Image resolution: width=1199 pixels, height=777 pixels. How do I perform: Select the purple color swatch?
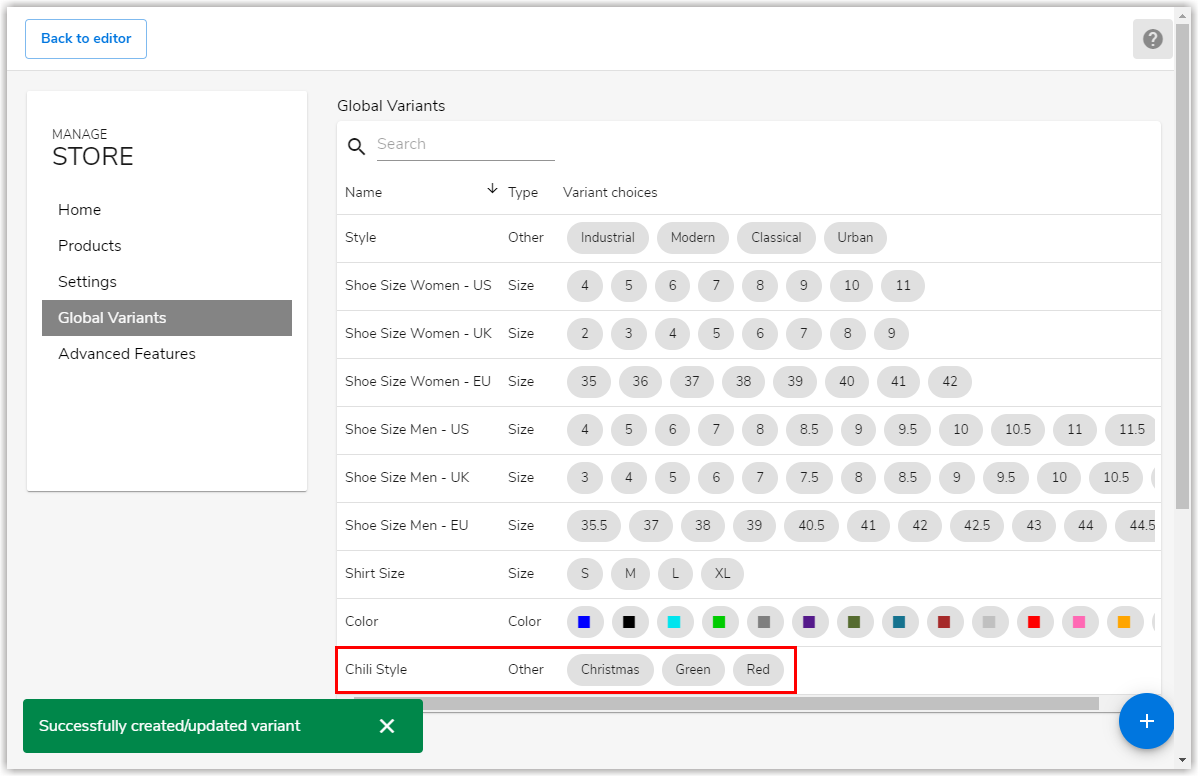tap(809, 622)
